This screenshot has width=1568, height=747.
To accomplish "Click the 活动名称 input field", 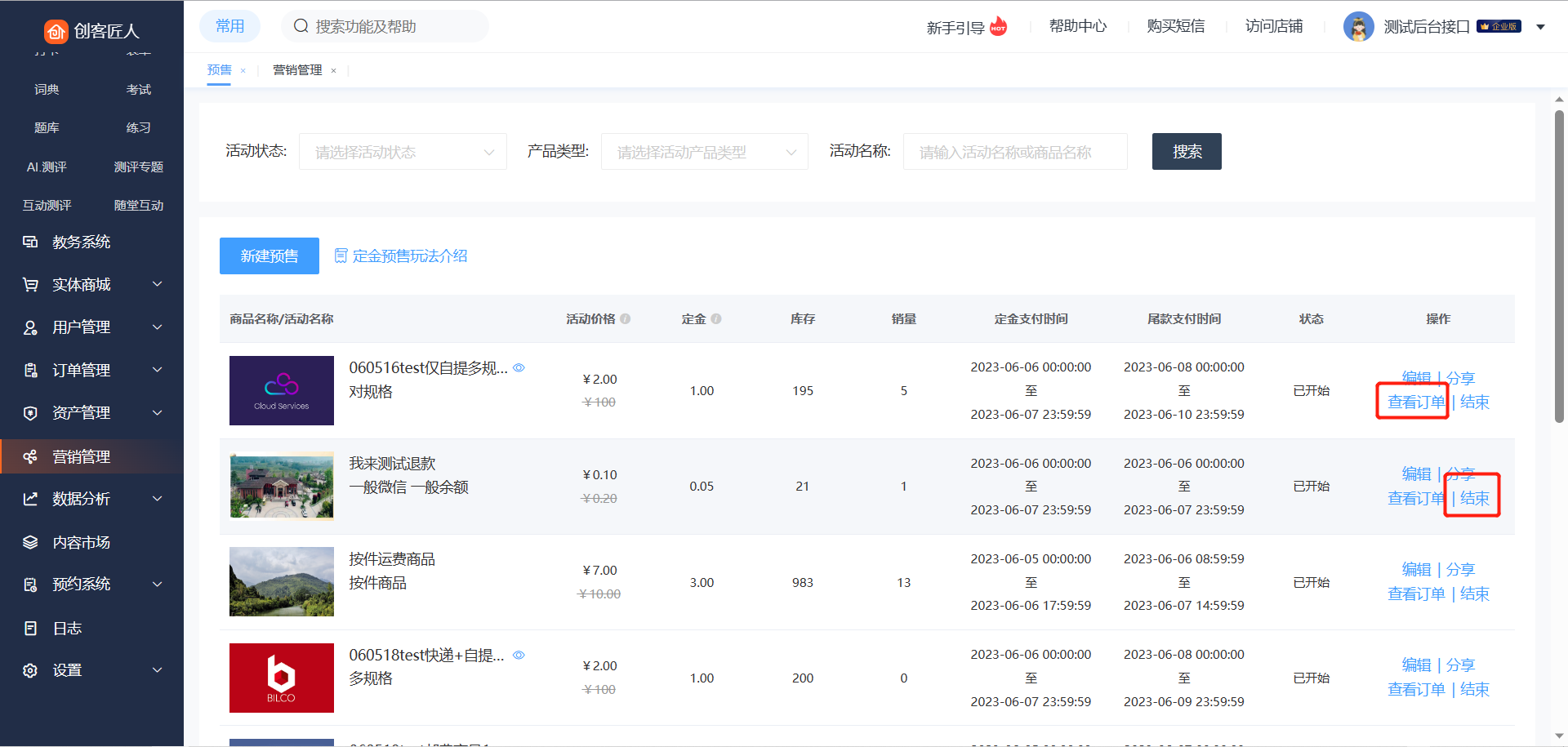I will [1014, 152].
